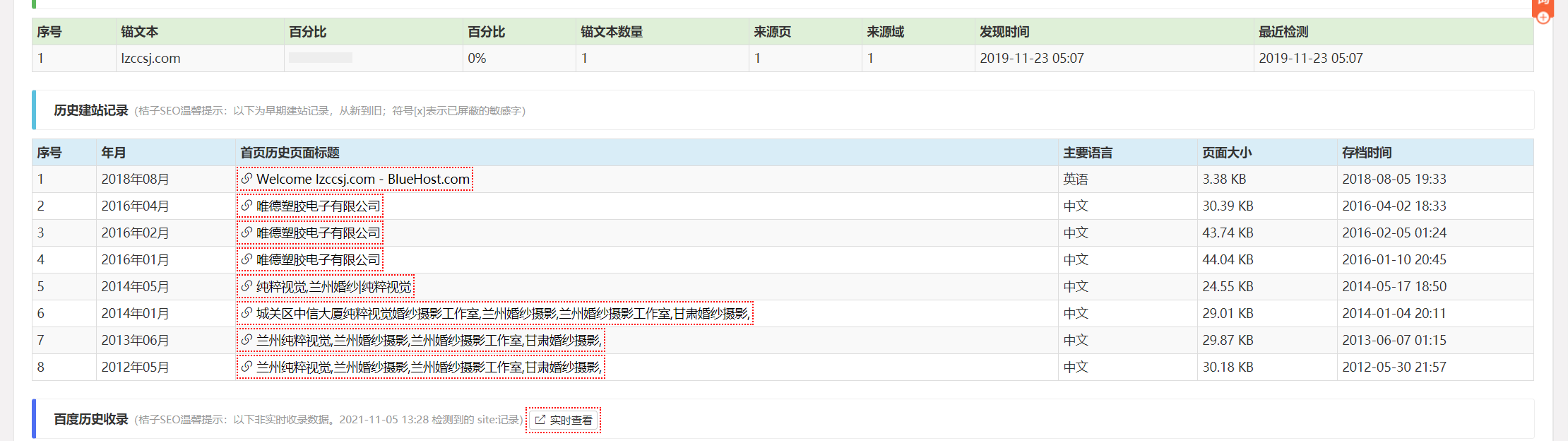Click link icon beside Welcome lzccsj.com title
Viewport: 1568px width, 441px height.
[x=247, y=179]
